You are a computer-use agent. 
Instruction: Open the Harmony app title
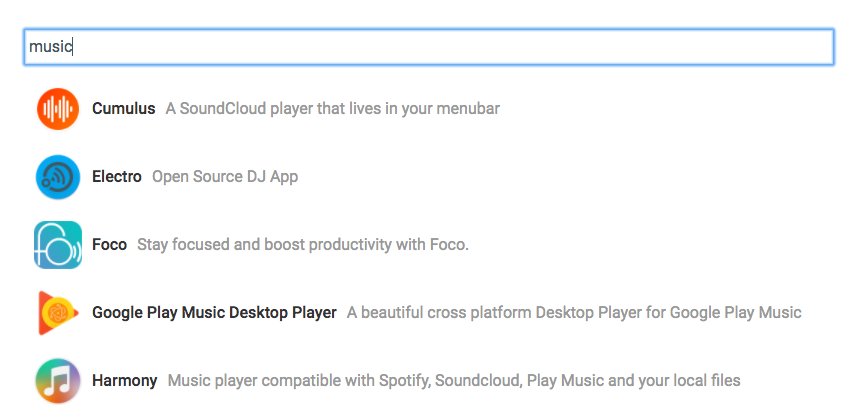tap(125, 380)
